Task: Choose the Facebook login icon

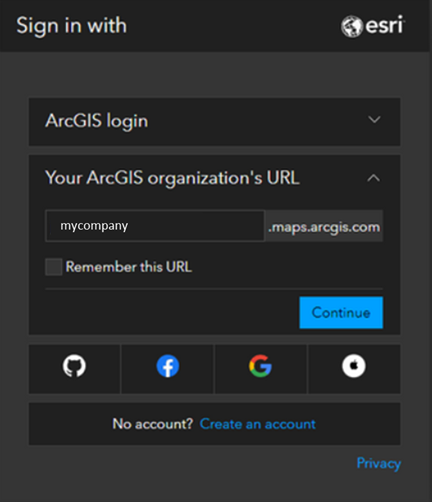Action: 168,366
